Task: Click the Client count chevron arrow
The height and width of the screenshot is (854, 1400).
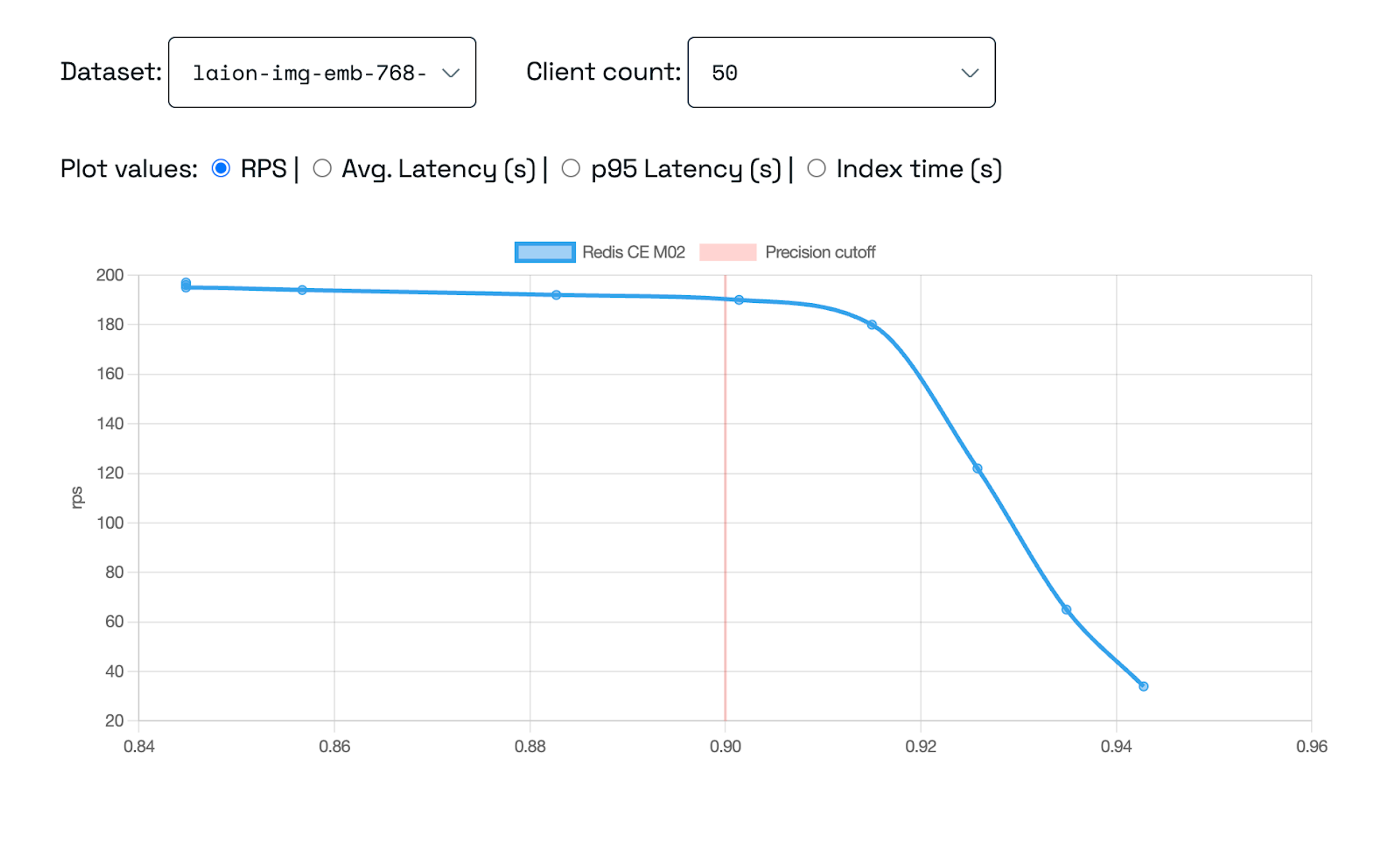Action: click(x=969, y=73)
